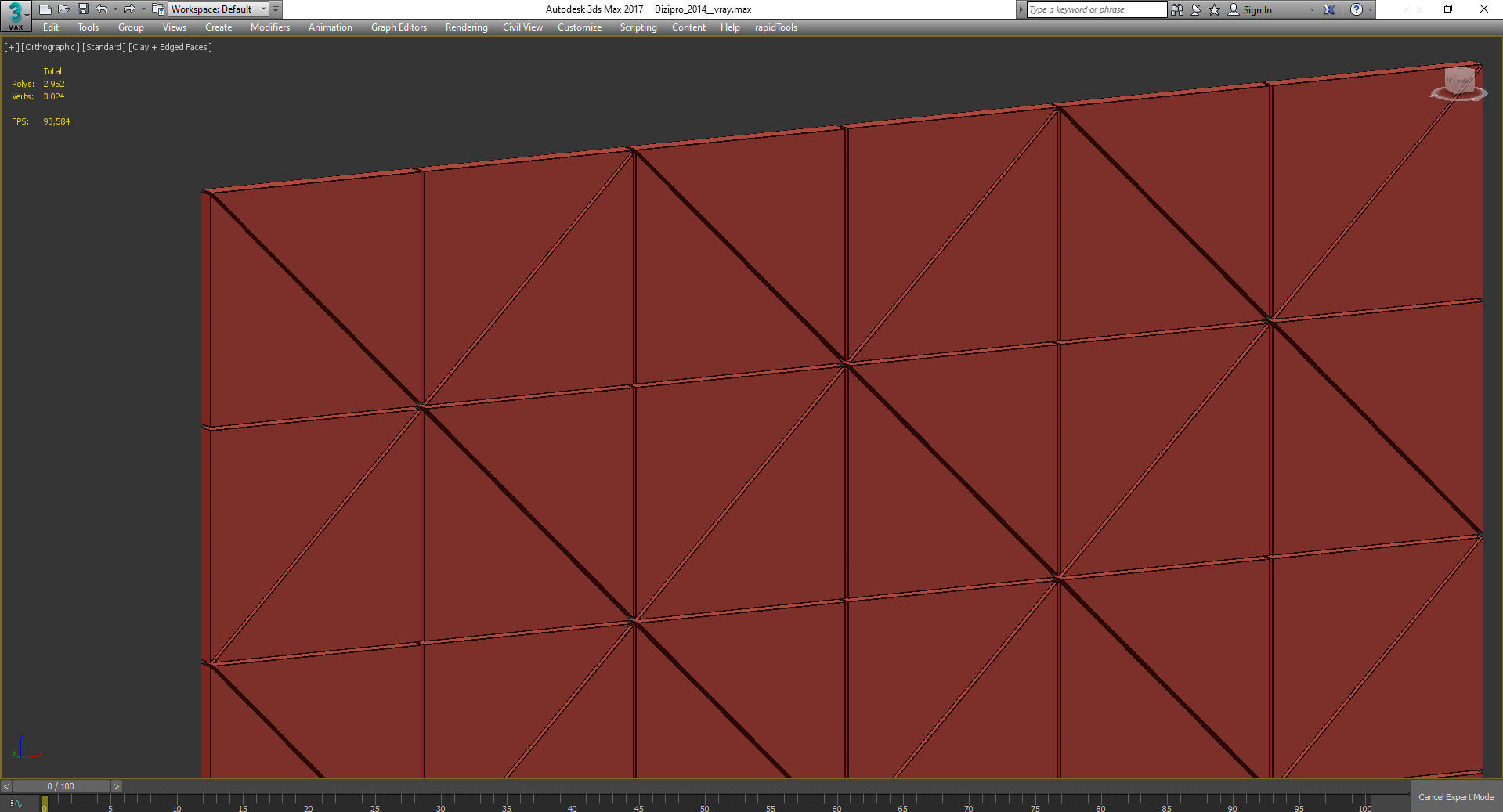The image size is (1503, 812).
Task: Open the Rendering menu
Action: [466, 27]
